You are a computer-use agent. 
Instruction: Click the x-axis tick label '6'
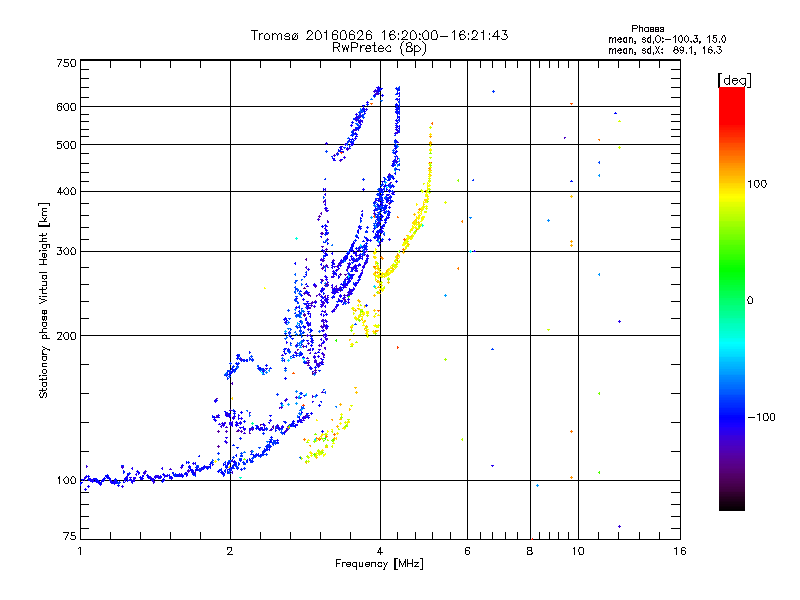(x=467, y=551)
